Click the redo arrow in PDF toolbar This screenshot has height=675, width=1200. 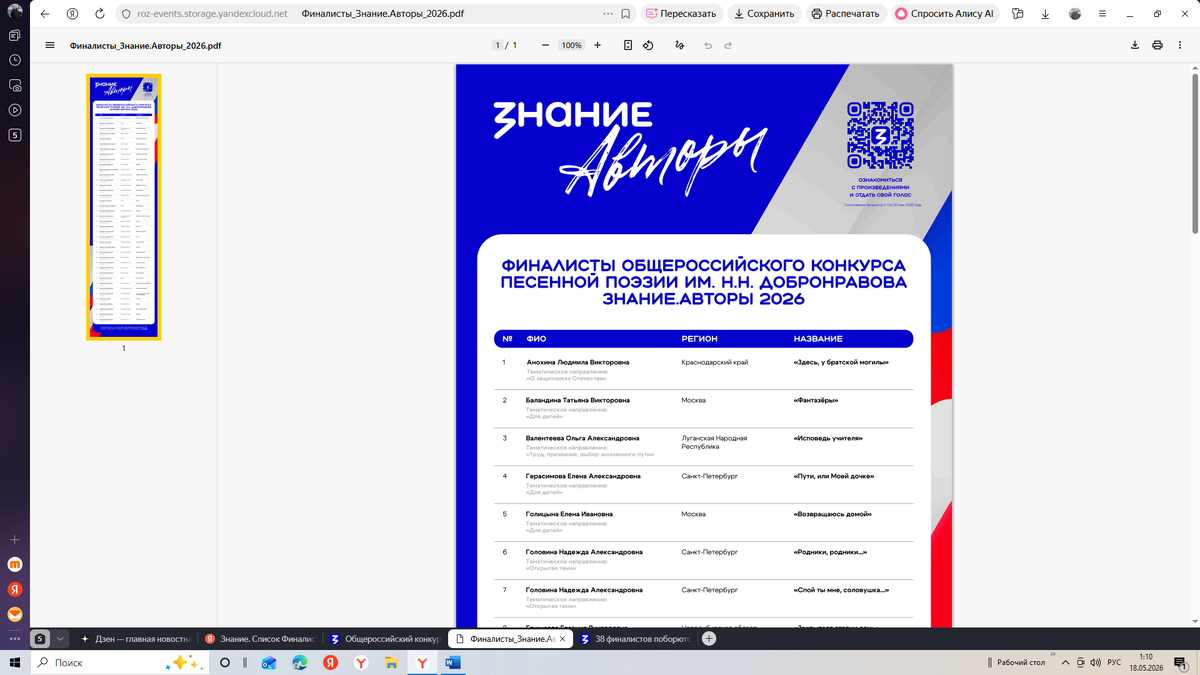(x=728, y=45)
